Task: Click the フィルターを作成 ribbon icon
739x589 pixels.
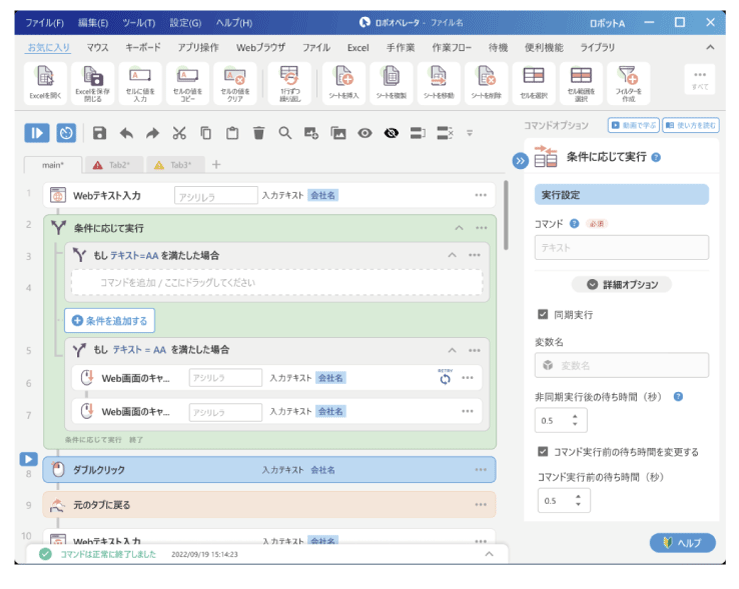Action: (x=627, y=83)
